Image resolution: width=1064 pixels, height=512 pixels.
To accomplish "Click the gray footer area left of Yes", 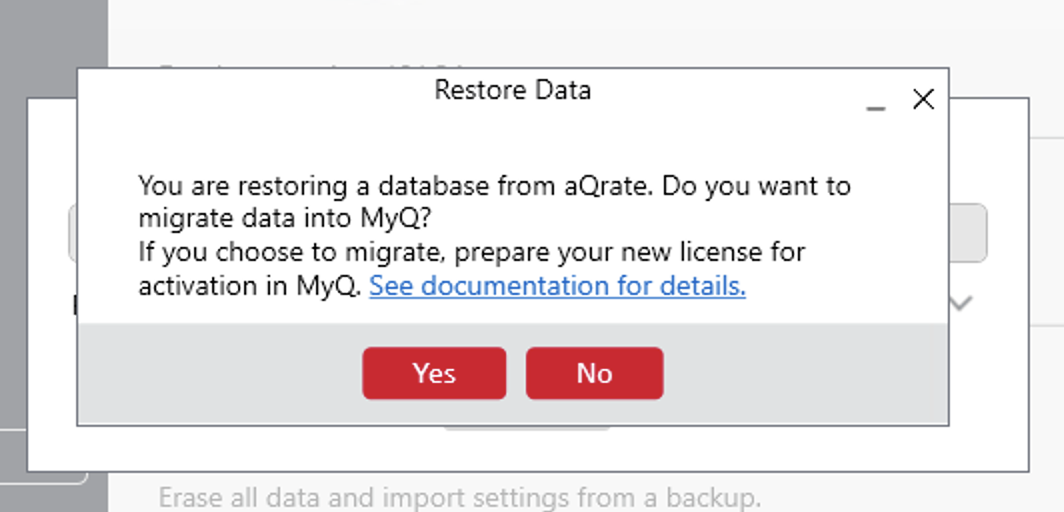I will pos(220,373).
